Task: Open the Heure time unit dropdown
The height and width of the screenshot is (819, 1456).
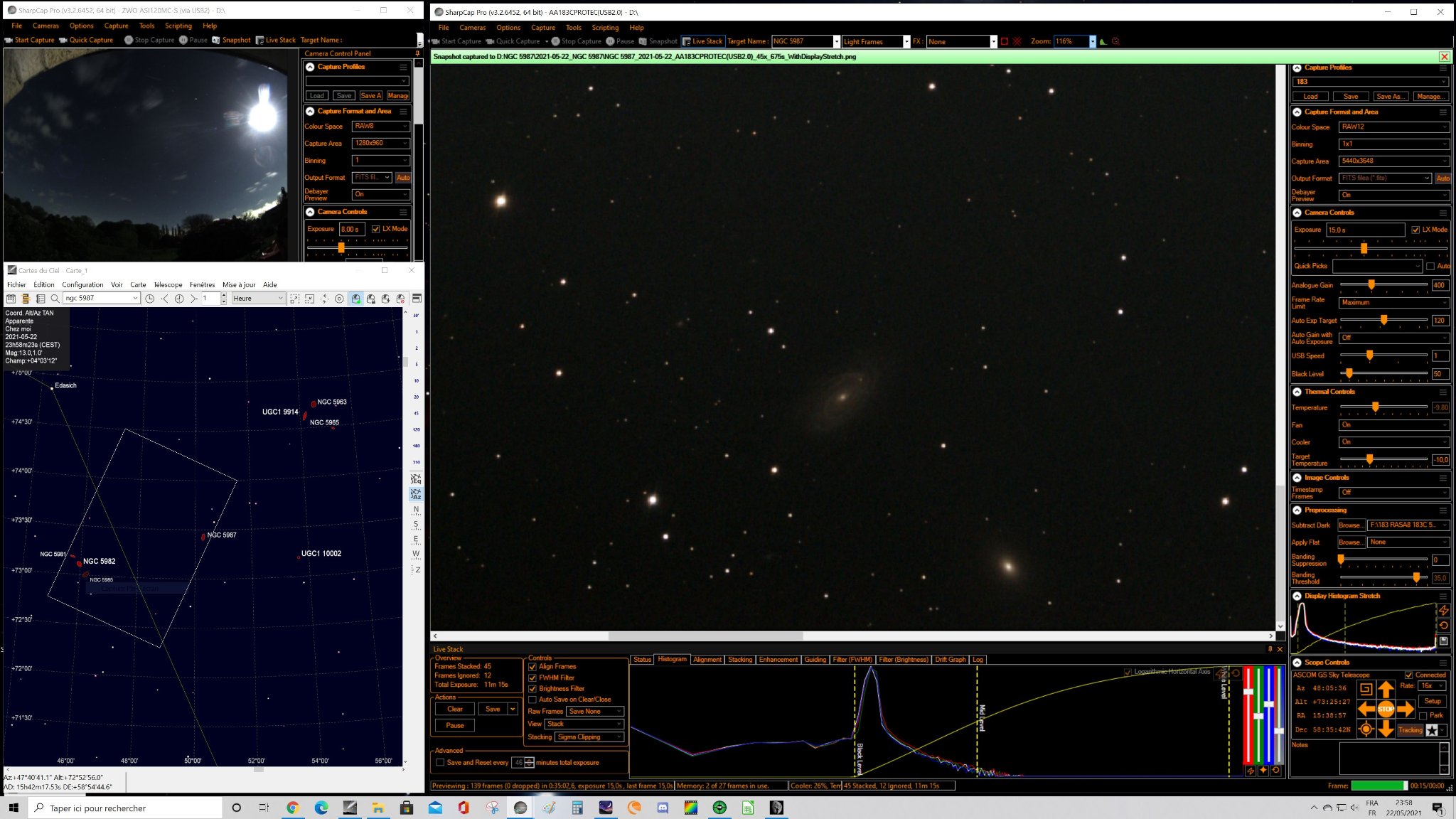Action: 259,299
